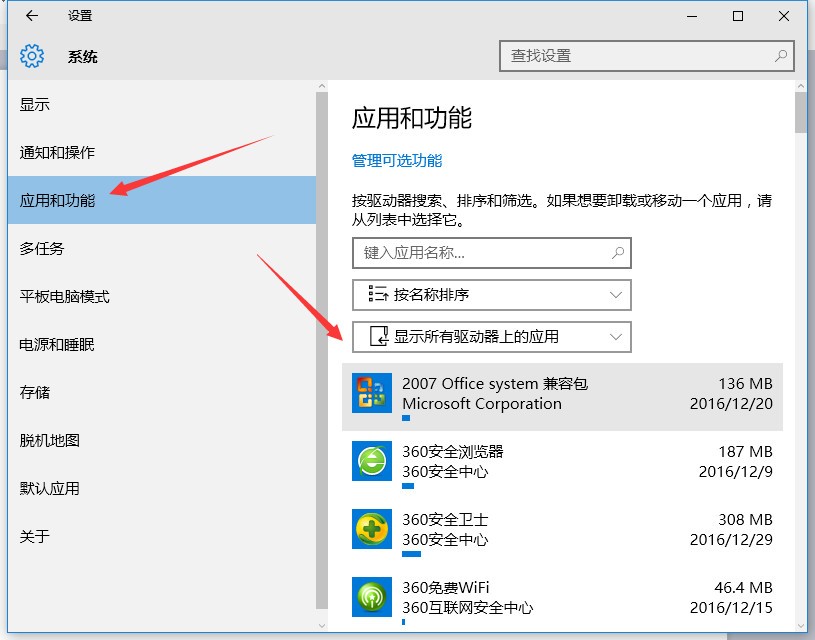
Task: Click the Settings gear icon beside 系统
Action: pyautogui.click(x=32, y=56)
